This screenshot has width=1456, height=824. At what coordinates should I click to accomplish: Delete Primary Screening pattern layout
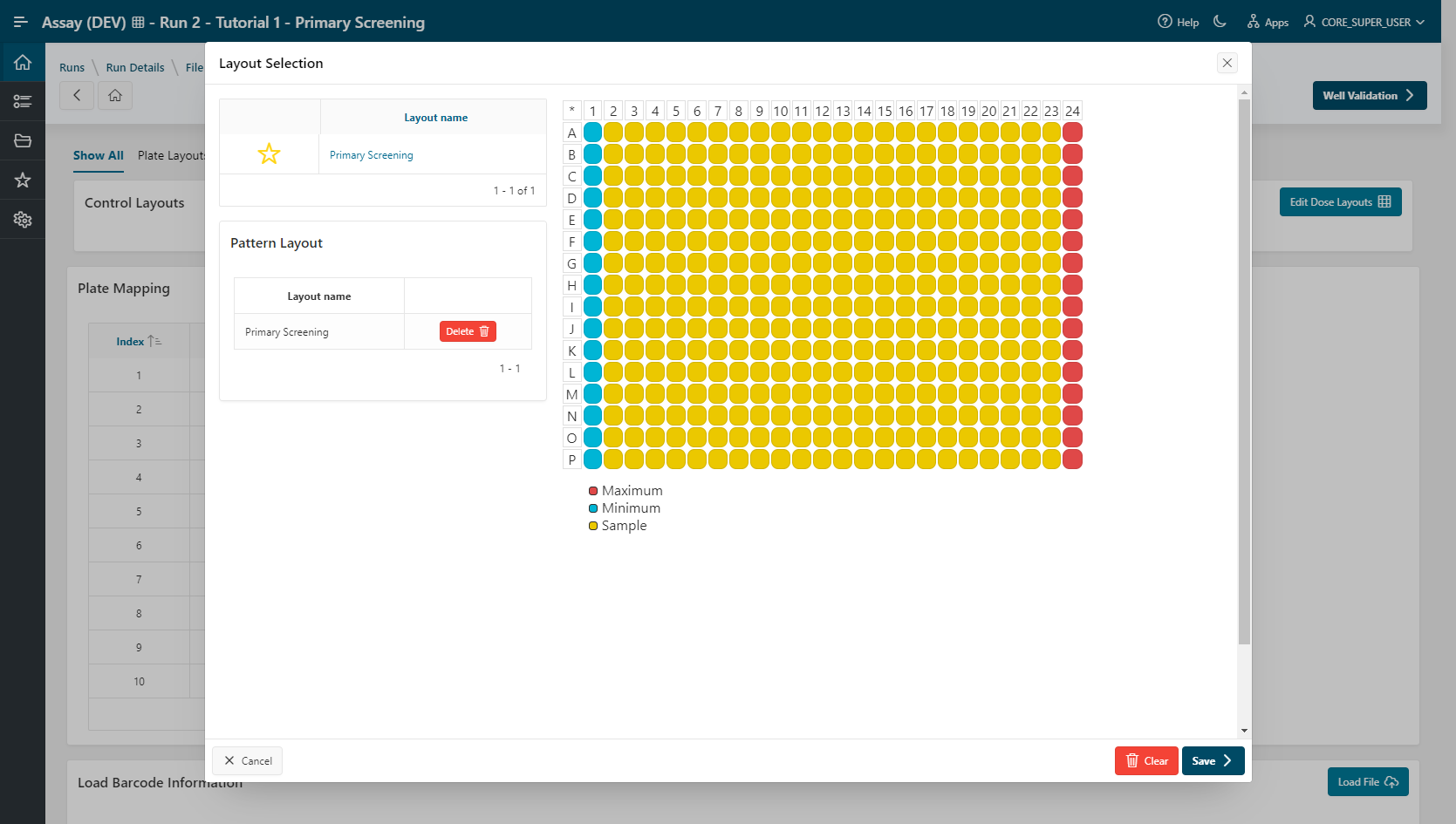468,331
